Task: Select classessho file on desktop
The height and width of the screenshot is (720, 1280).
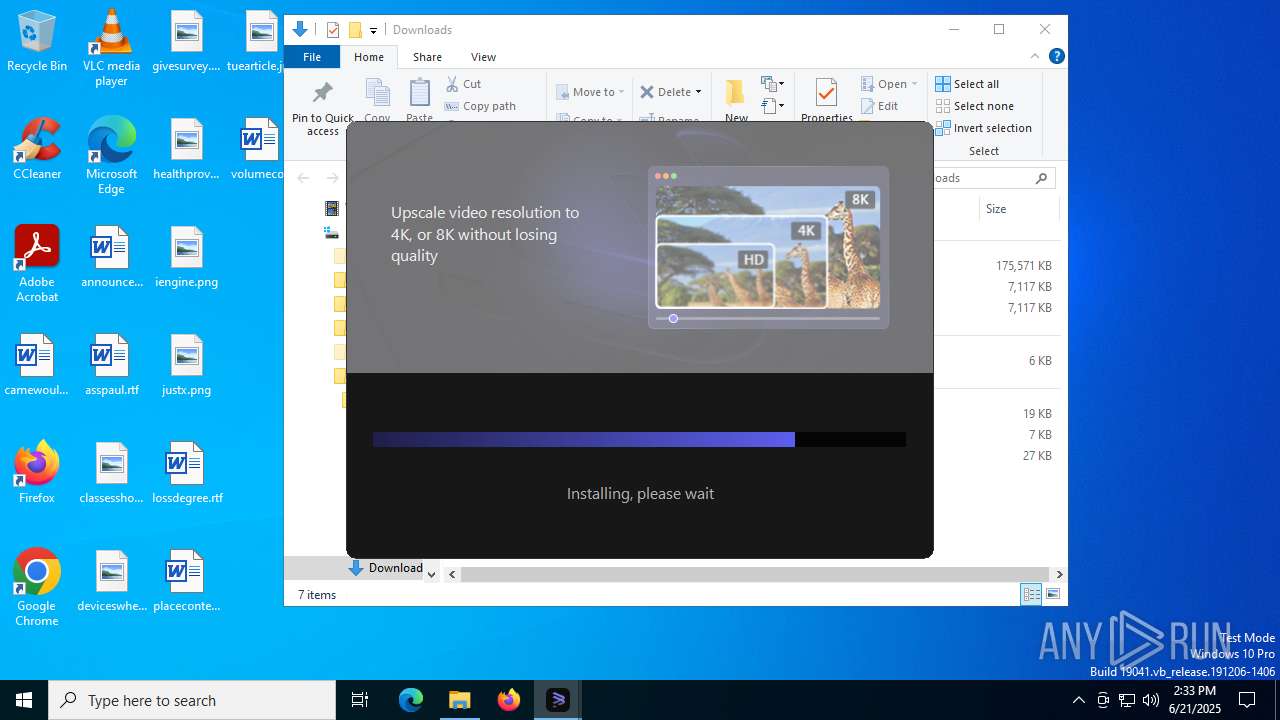Action: (111, 473)
